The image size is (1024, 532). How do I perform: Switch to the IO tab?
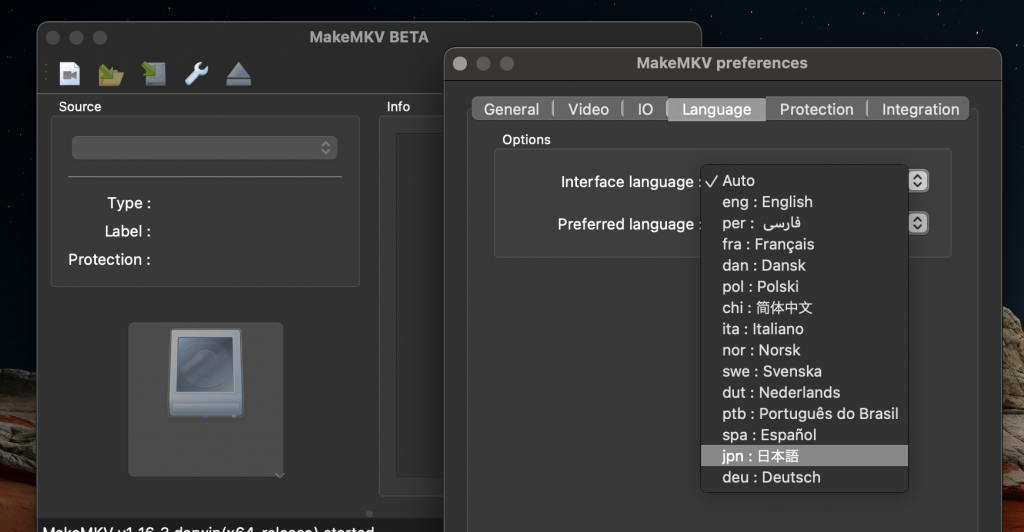[x=645, y=109]
